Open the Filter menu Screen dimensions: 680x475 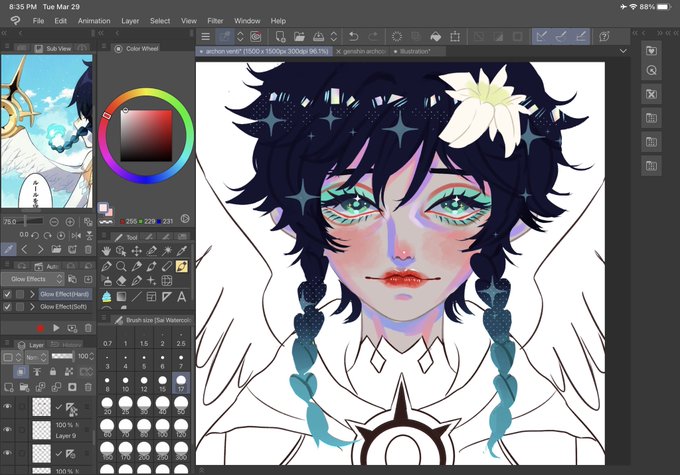pyautogui.click(x=215, y=21)
